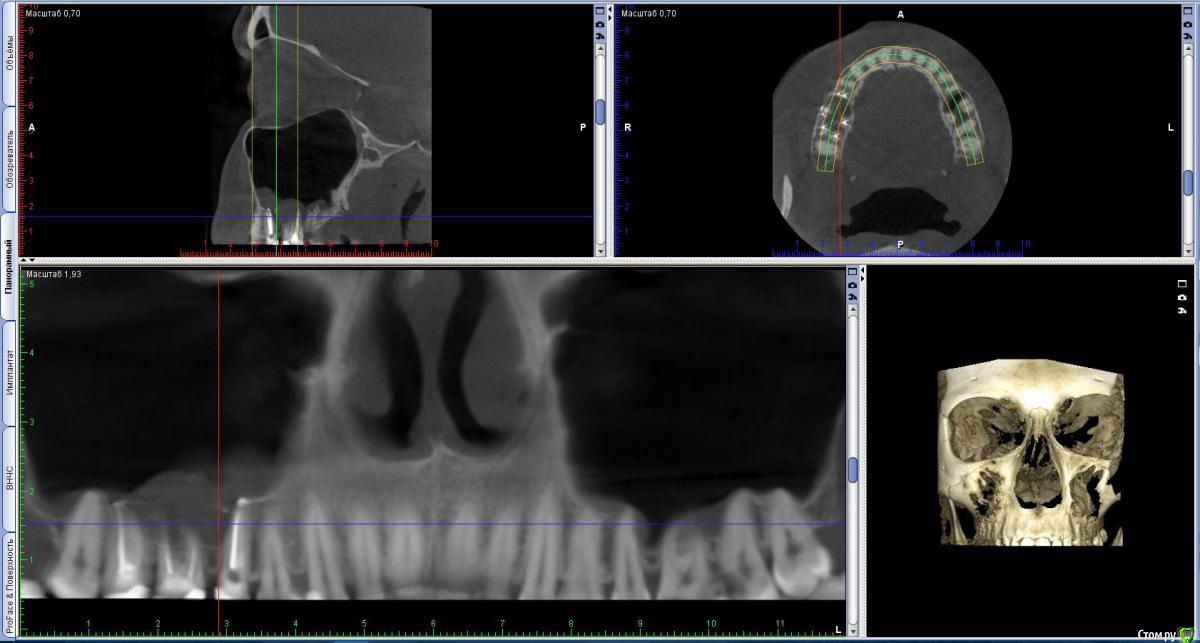This screenshot has height=643, width=1200.
Task: Maximize the axial view pane
Action: pyautogui.click(x=1188, y=11)
